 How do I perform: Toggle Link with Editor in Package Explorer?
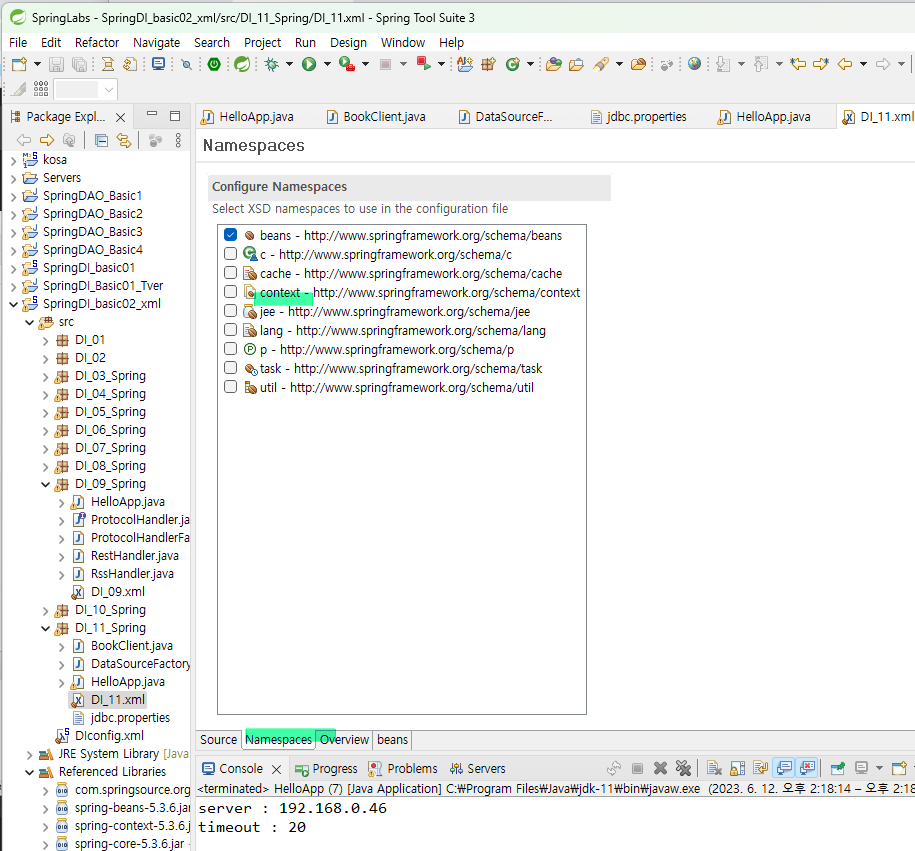pyautogui.click(x=124, y=140)
